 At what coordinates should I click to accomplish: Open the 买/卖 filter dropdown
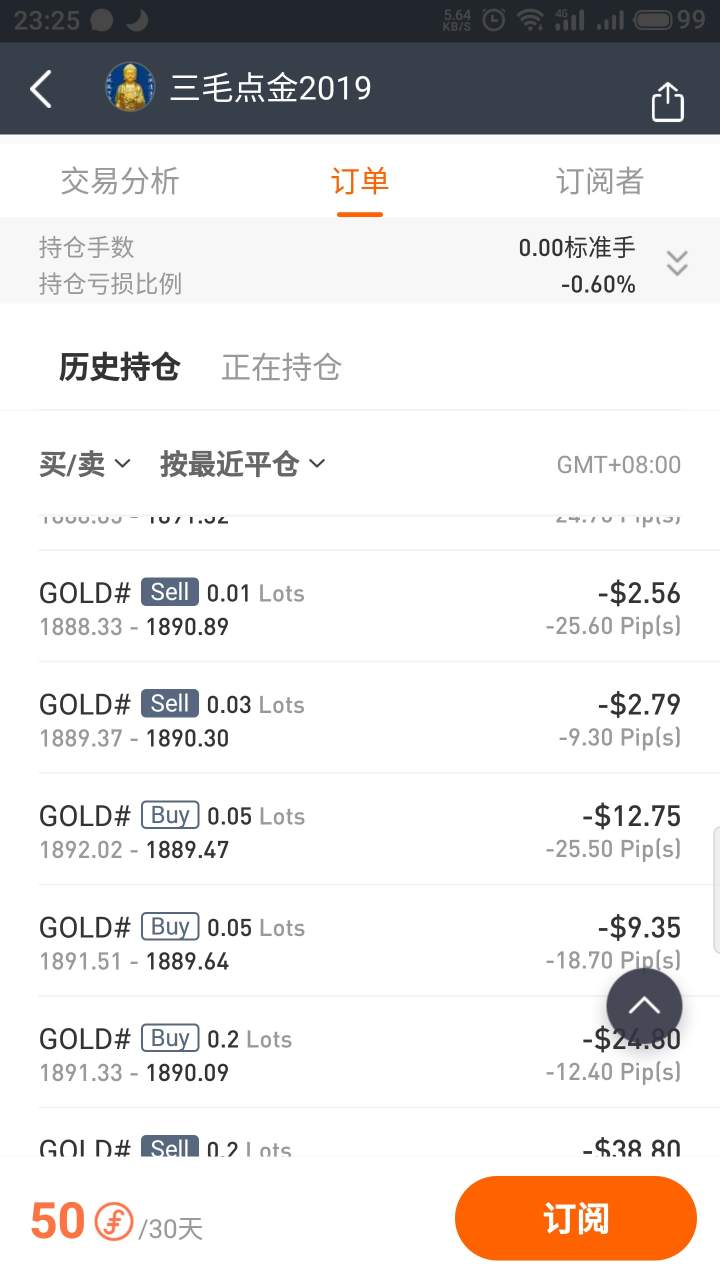point(85,464)
